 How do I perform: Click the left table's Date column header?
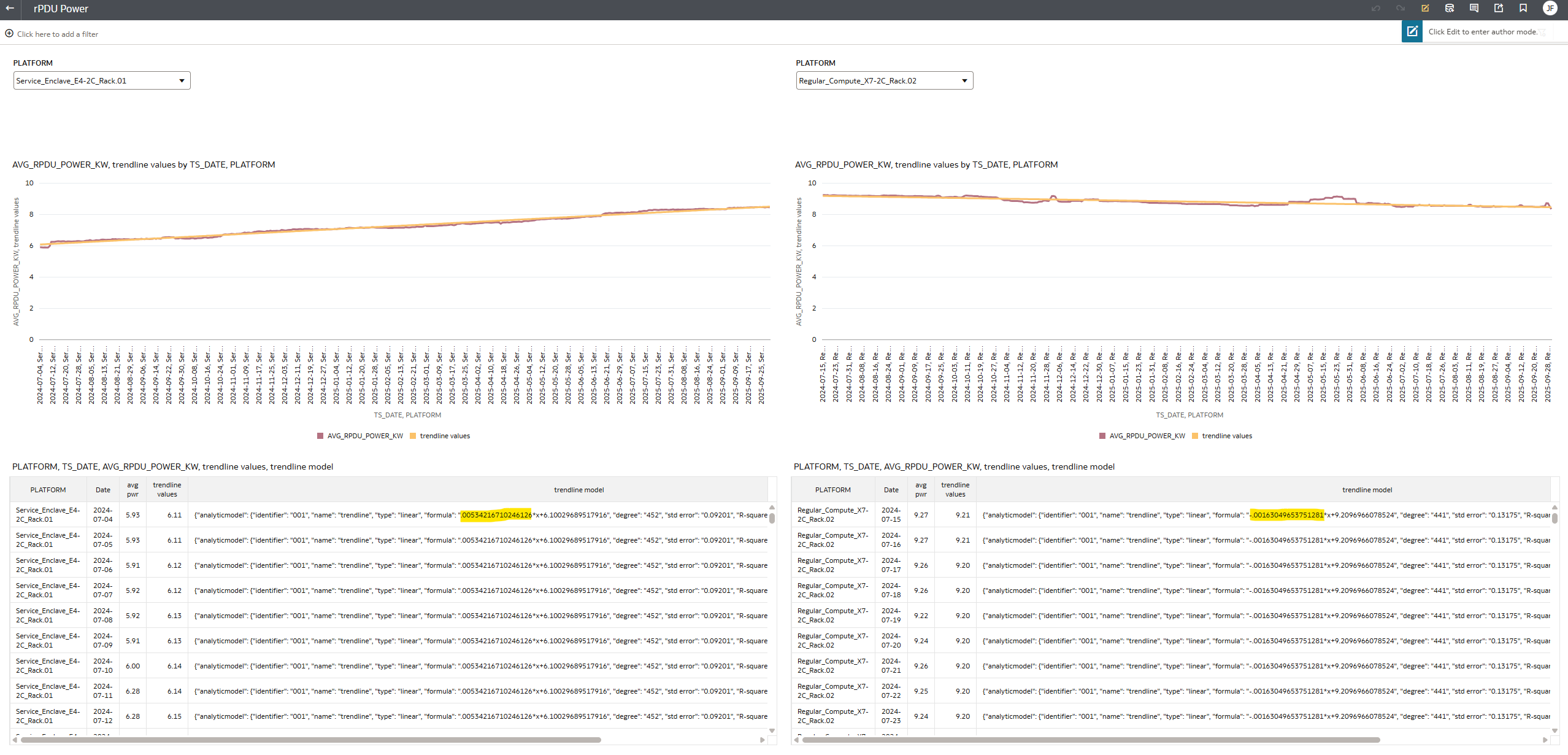(x=103, y=490)
